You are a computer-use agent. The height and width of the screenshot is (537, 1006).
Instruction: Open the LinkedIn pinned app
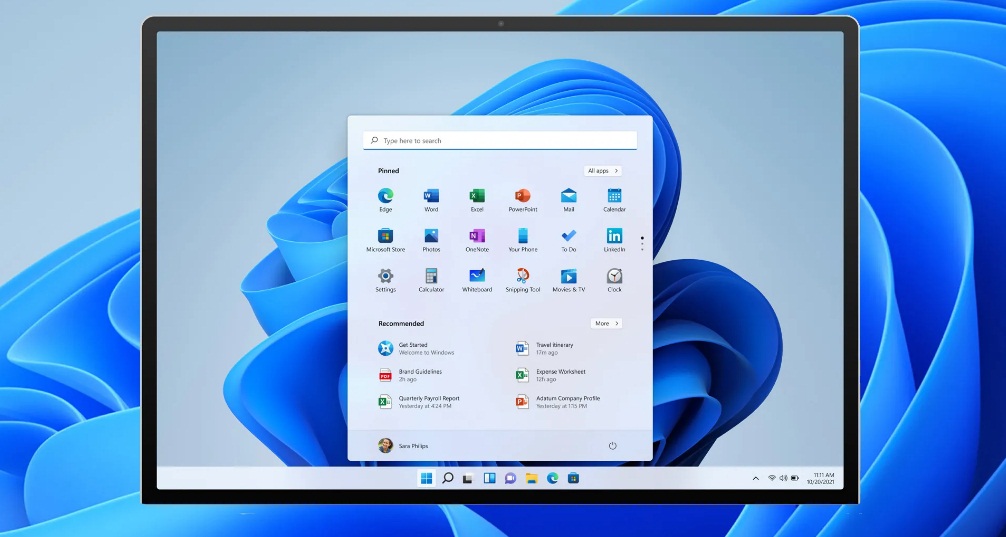click(x=614, y=236)
